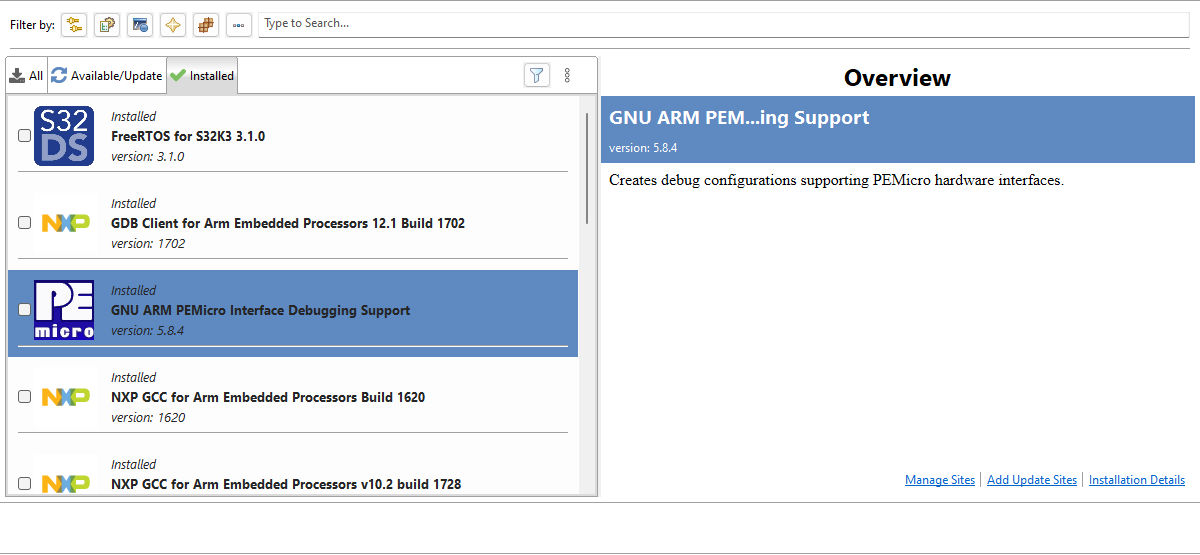Screen dimensions: 1200x555
Task: Click the first filter icon with yellow sliders
Action: pos(74,24)
